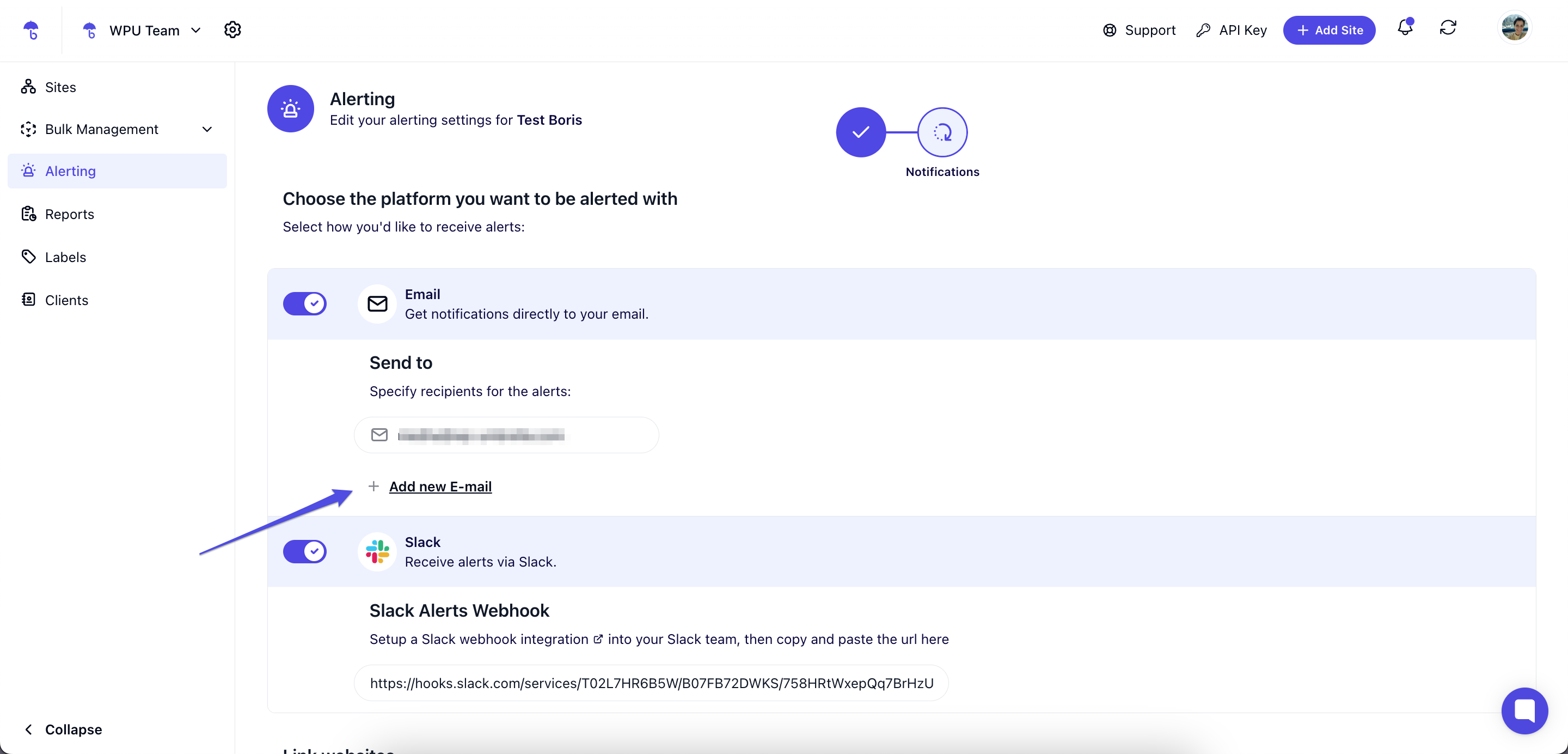Select Bulk Management in sidebar
The width and height of the screenshot is (1568, 754).
tap(117, 129)
